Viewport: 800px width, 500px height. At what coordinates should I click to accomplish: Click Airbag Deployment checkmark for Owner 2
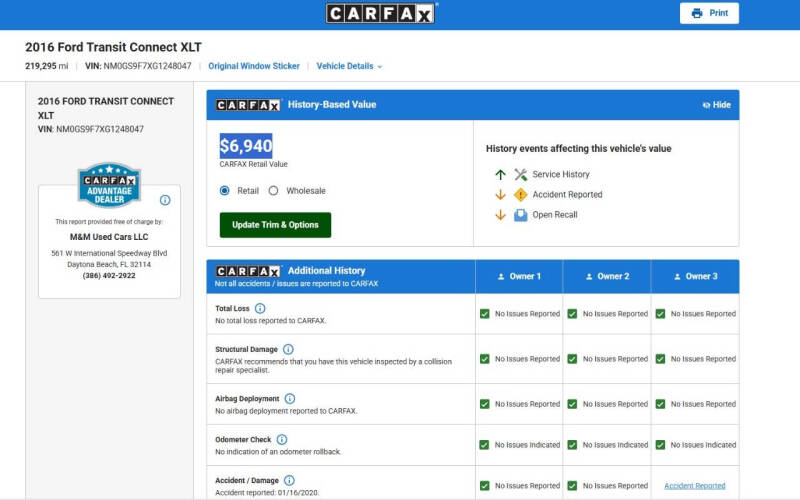pyautogui.click(x=572, y=404)
